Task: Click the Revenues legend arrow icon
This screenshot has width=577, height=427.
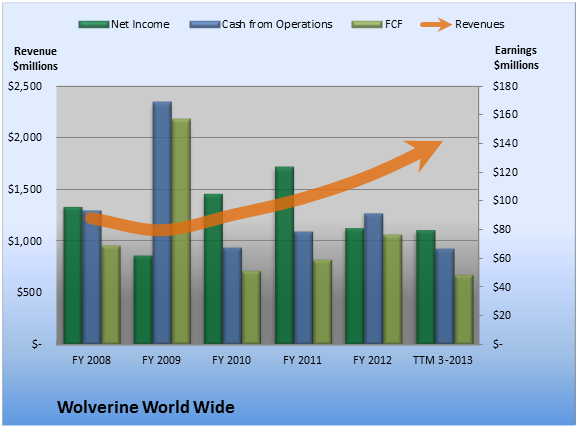Action: 436,25
